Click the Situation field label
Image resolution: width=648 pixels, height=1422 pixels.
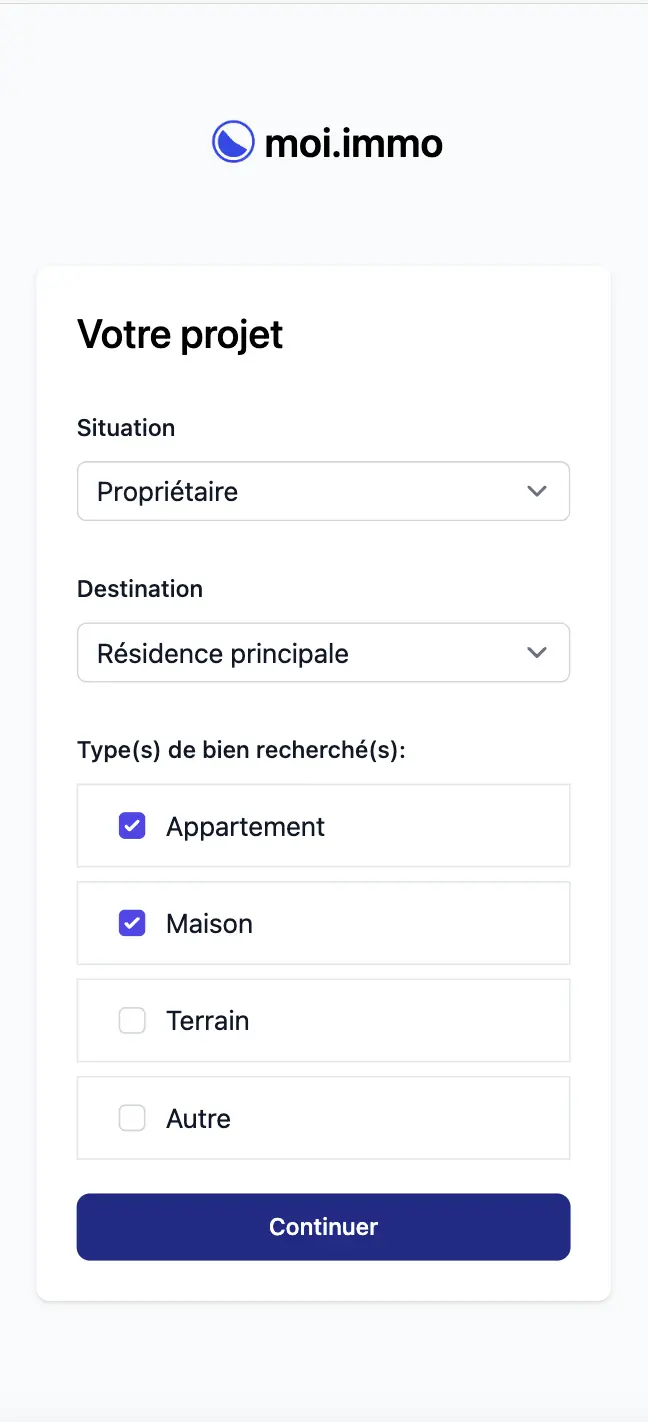coord(126,427)
